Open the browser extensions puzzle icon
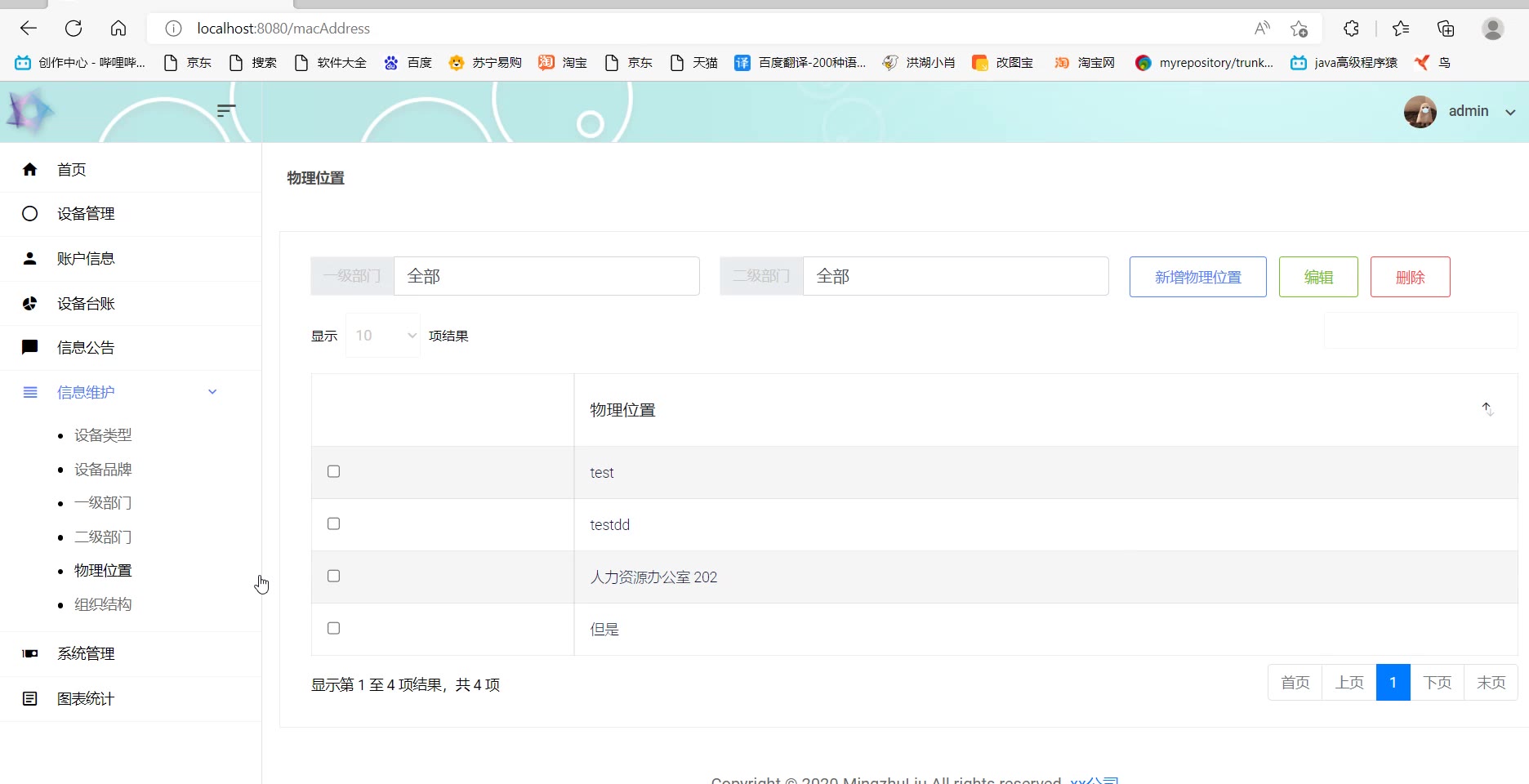Screen dimensions: 1529x784 [x=1351, y=29]
